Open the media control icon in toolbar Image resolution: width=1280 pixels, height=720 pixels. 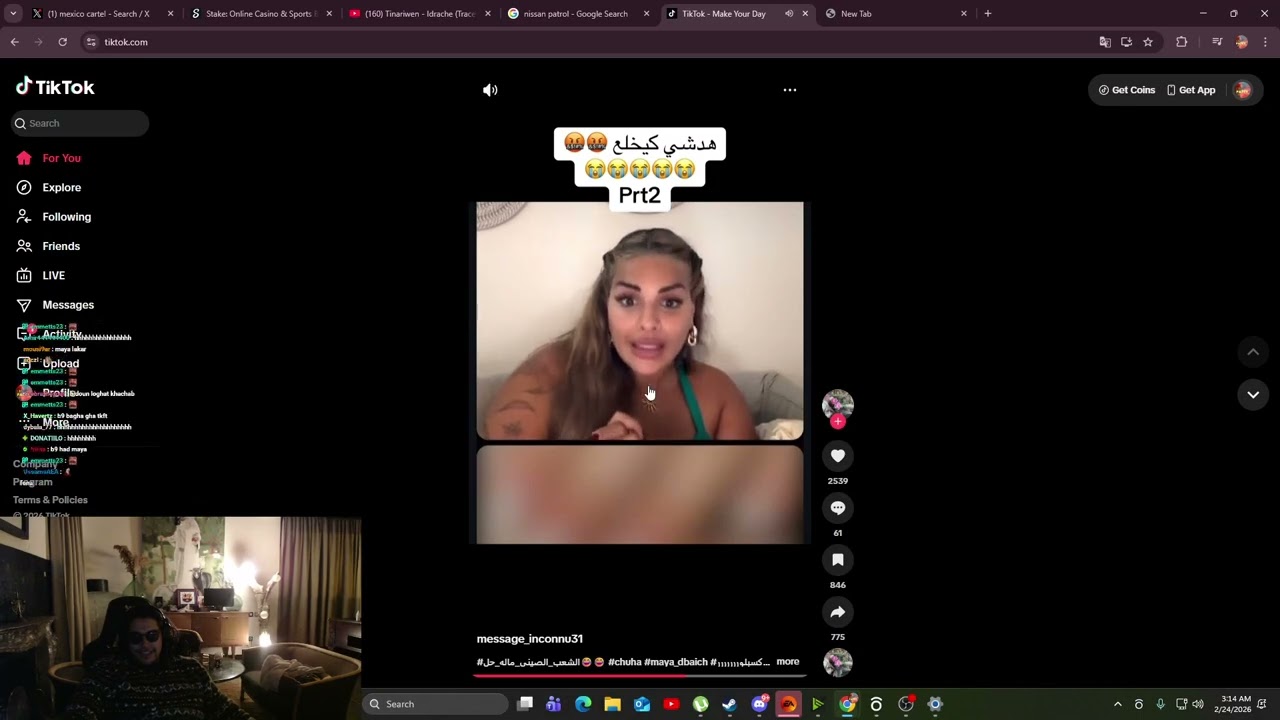[1217, 42]
